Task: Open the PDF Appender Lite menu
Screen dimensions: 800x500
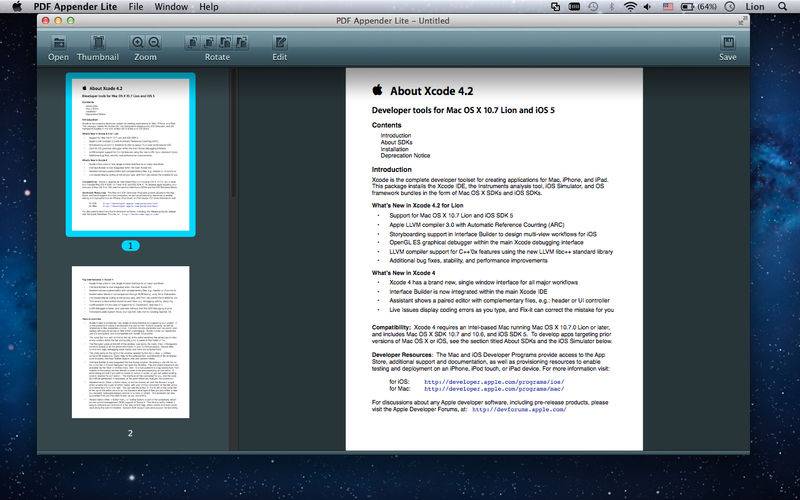Action: click(x=76, y=7)
